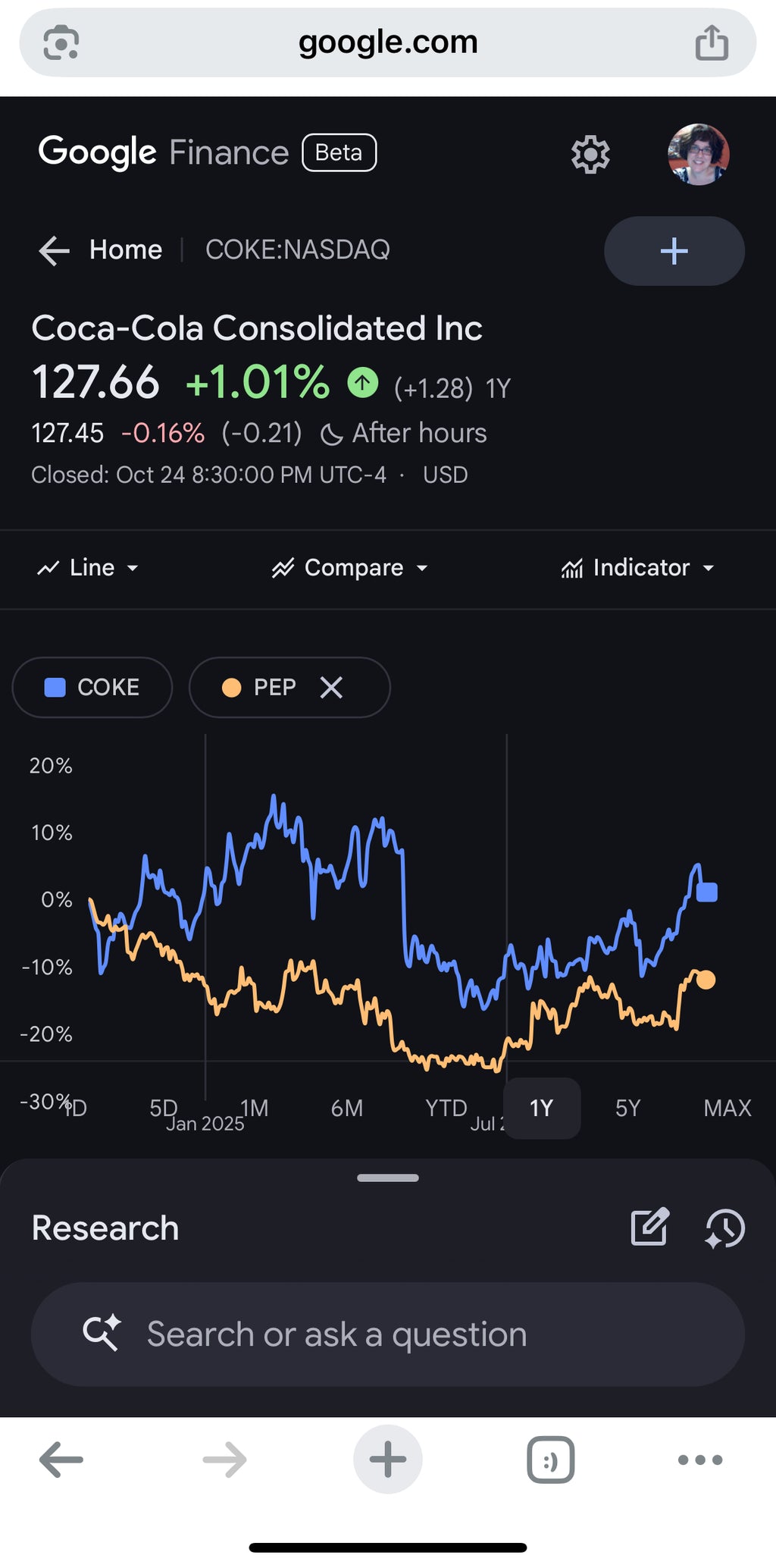
Task: Open the browser tabs switcher icon
Action: click(550, 1460)
